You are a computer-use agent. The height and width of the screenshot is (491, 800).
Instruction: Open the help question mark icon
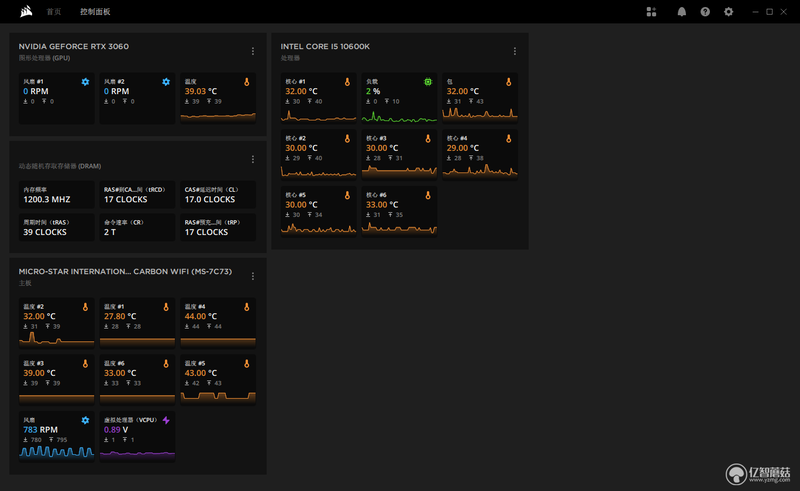coord(705,12)
